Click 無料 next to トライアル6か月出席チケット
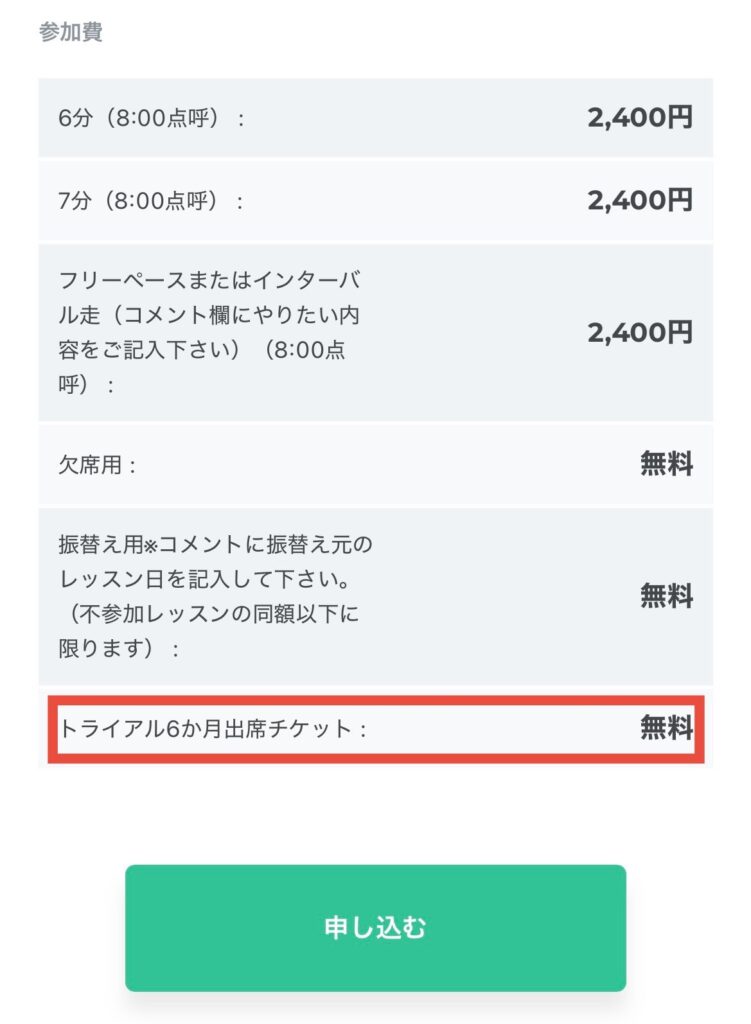This screenshot has width=751, height=1024. pos(666,729)
